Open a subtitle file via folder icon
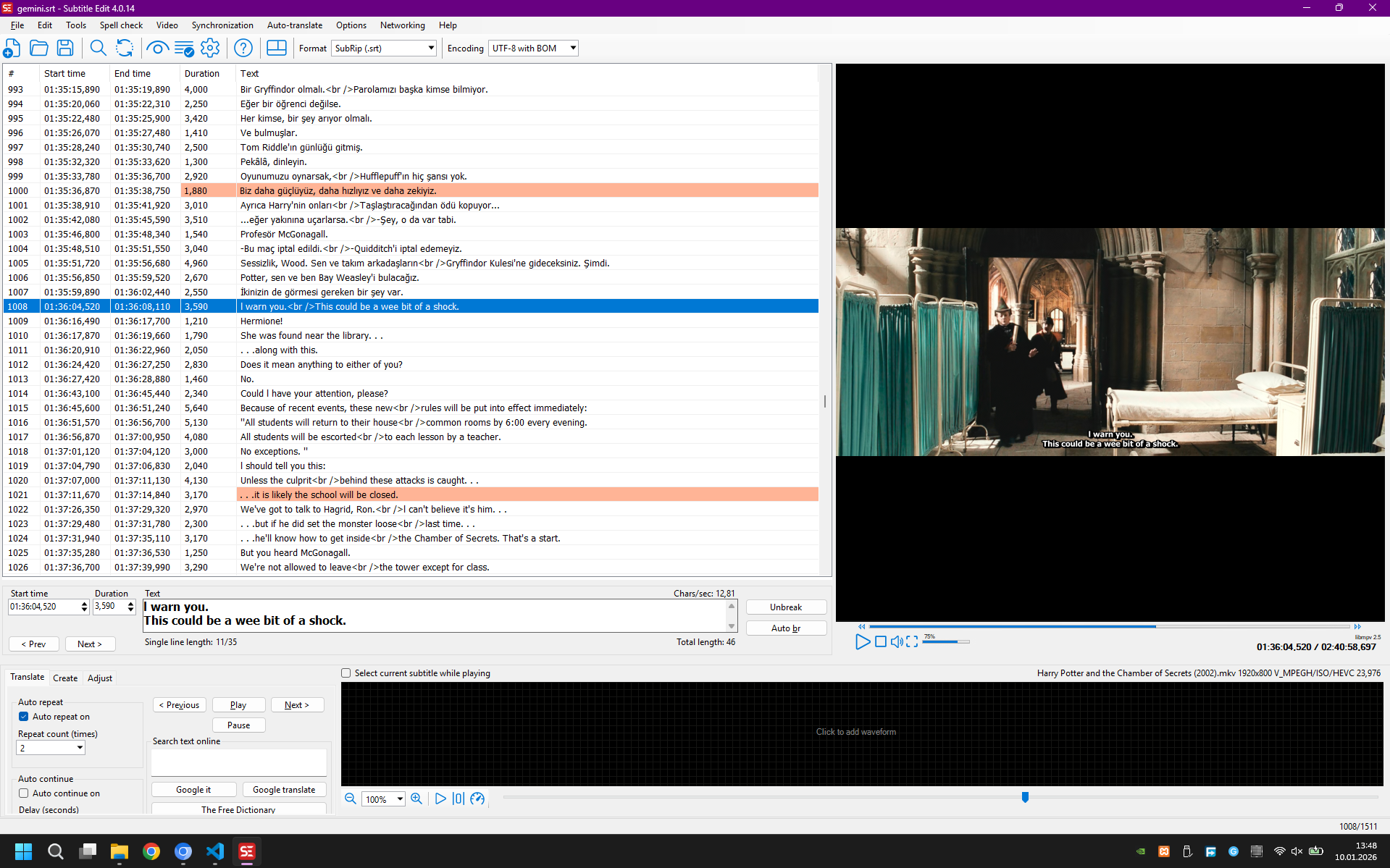Viewport: 1390px width, 868px height. (x=39, y=49)
